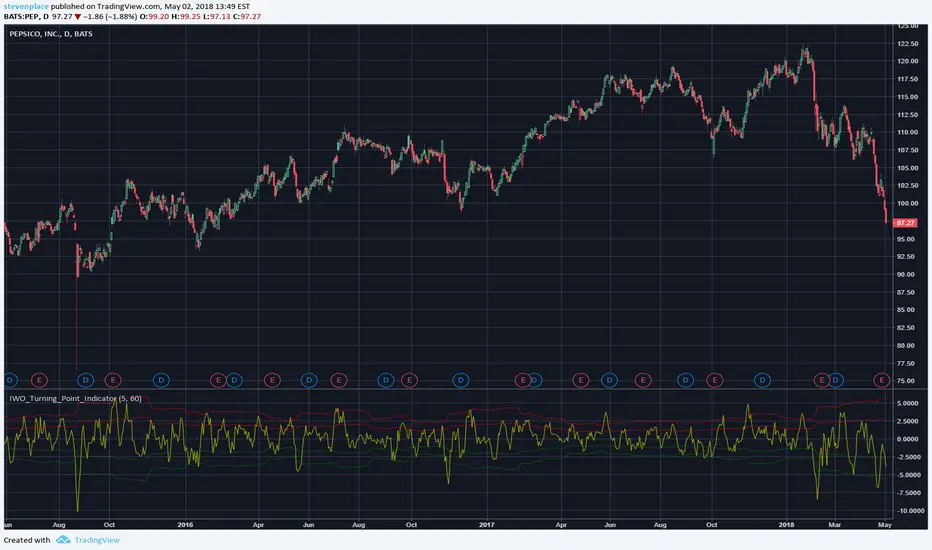932x550 pixels.
Task: Click the O:99.20 open value in header
Action: [154, 17]
